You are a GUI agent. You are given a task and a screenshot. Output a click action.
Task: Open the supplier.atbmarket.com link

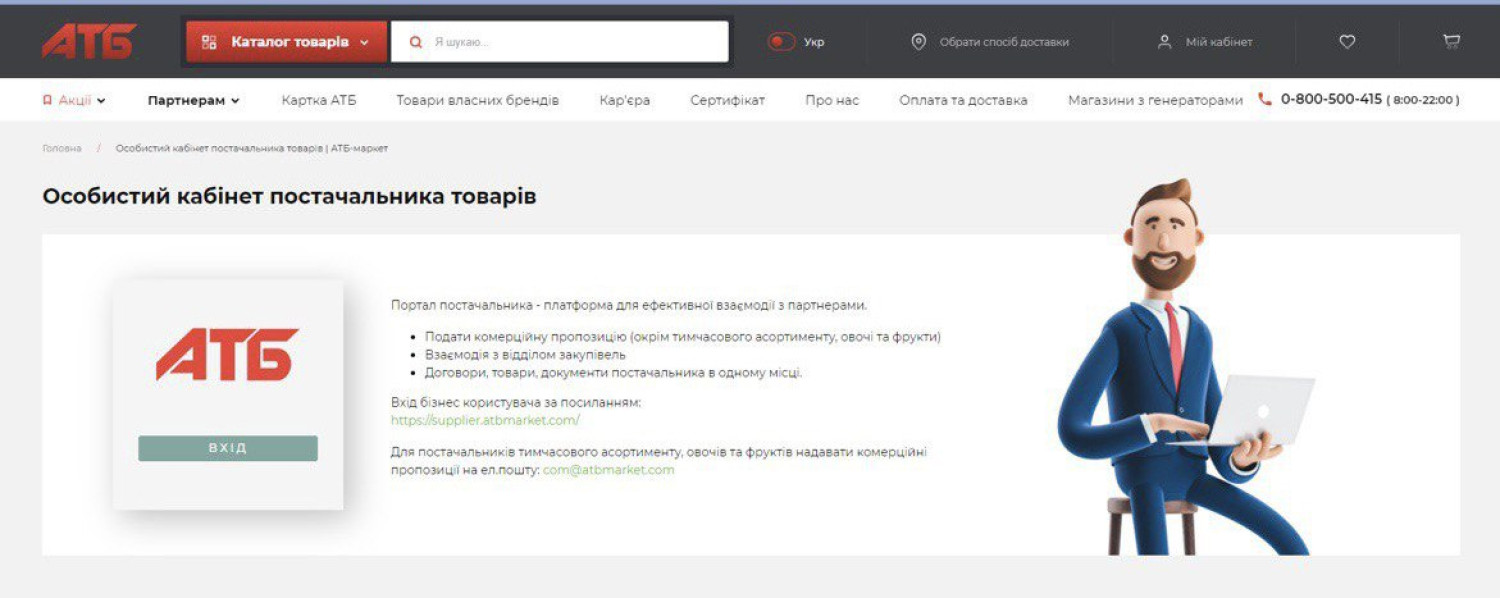click(x=485, y=421)
